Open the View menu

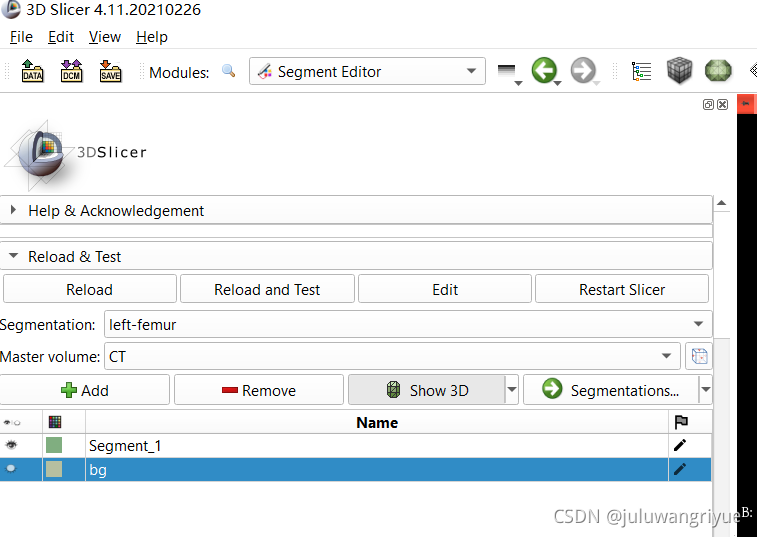pyautogui.click(x=105, y=37)
